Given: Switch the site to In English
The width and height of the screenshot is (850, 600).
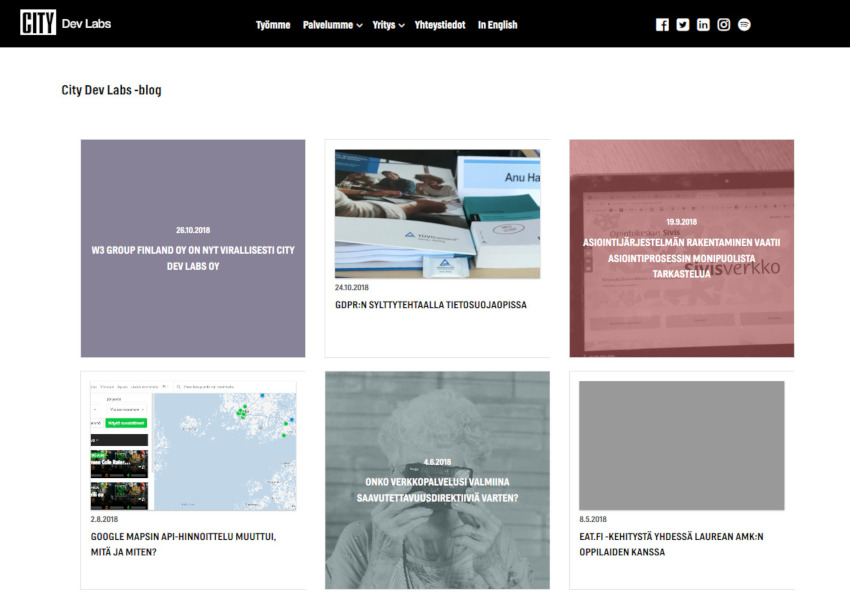Looking at the screenshot, I should (498, 25).
